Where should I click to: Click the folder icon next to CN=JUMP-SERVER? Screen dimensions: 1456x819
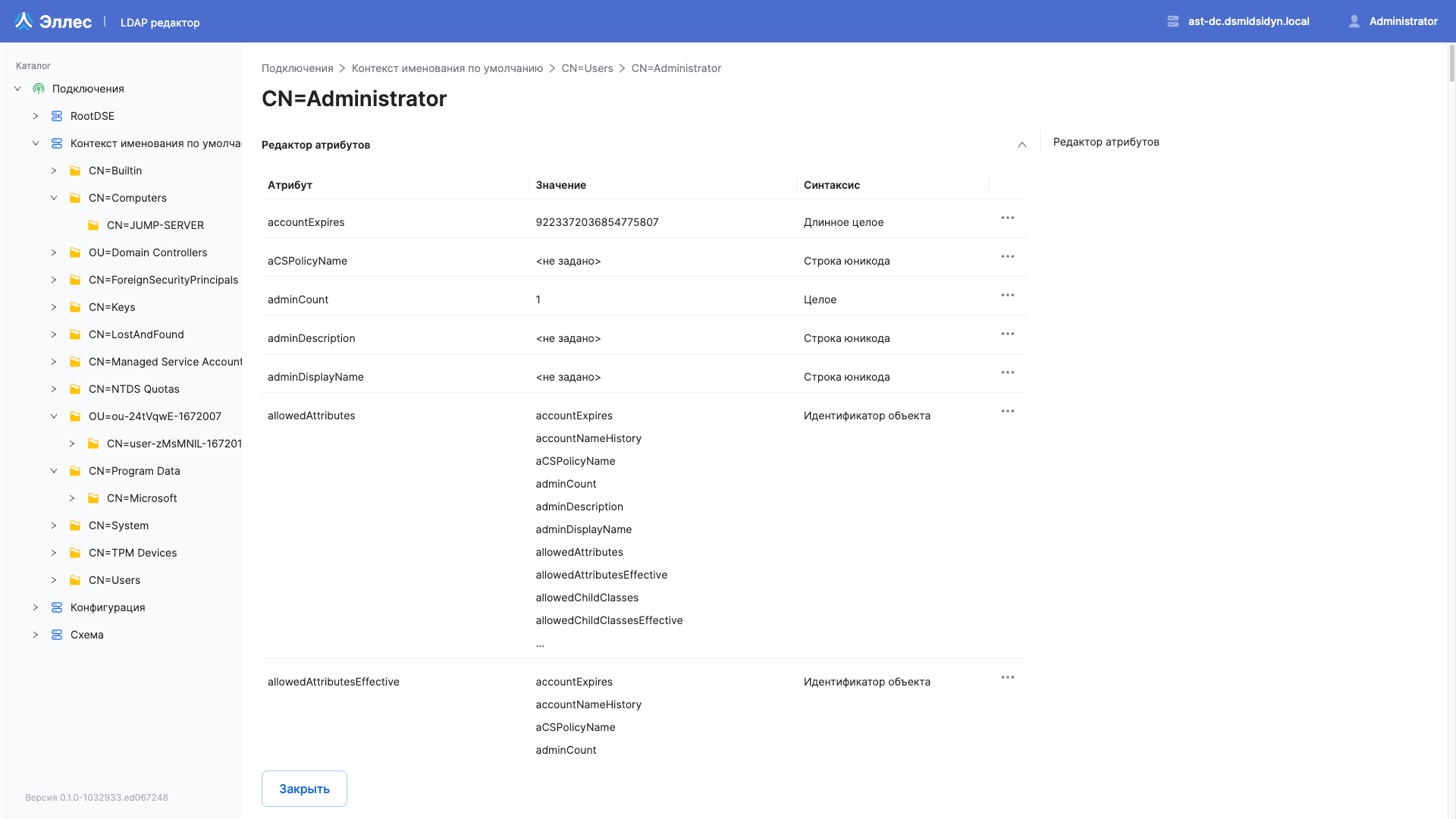coord(93,225)
